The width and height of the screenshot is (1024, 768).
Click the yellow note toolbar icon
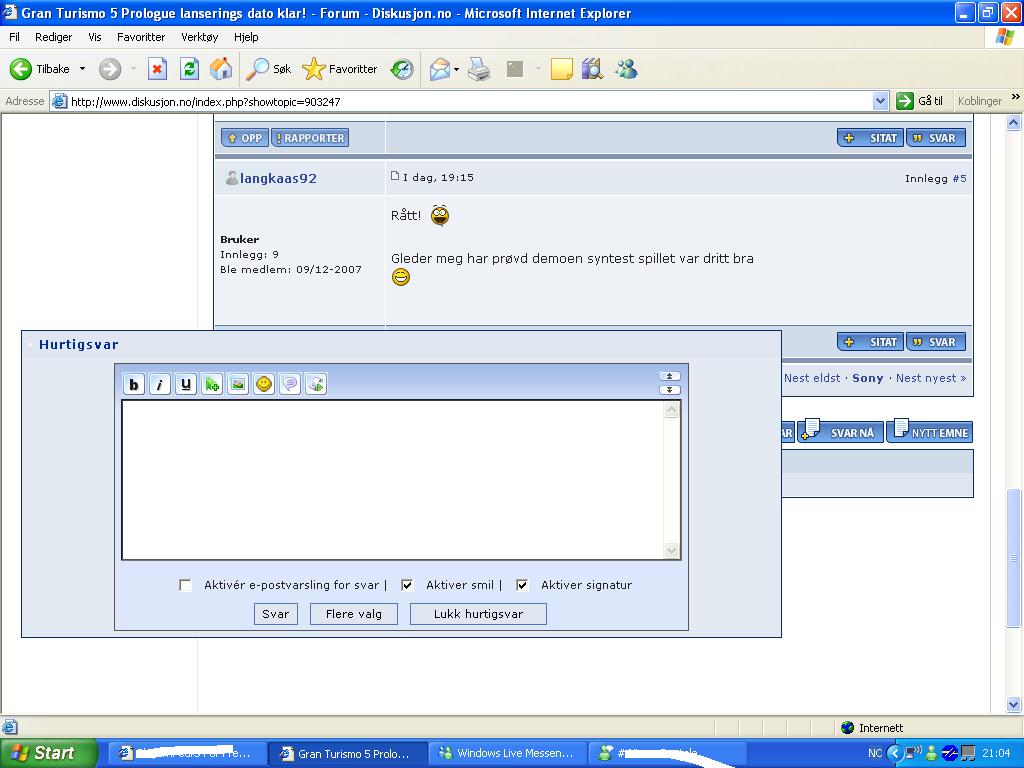[x=562, y=69]
